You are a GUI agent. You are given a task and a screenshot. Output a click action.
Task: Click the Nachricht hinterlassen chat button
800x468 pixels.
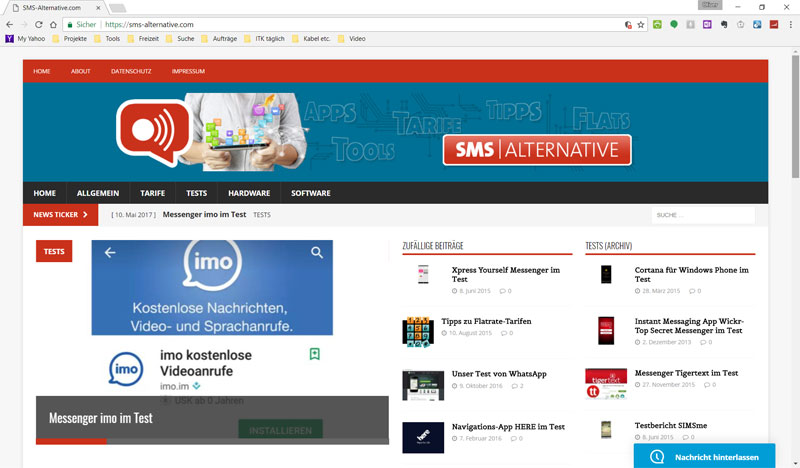(705, 457)
